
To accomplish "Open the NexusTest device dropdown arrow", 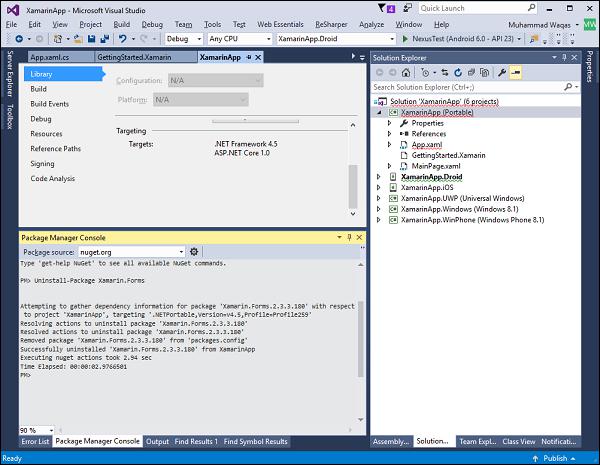I will (519, 39).
